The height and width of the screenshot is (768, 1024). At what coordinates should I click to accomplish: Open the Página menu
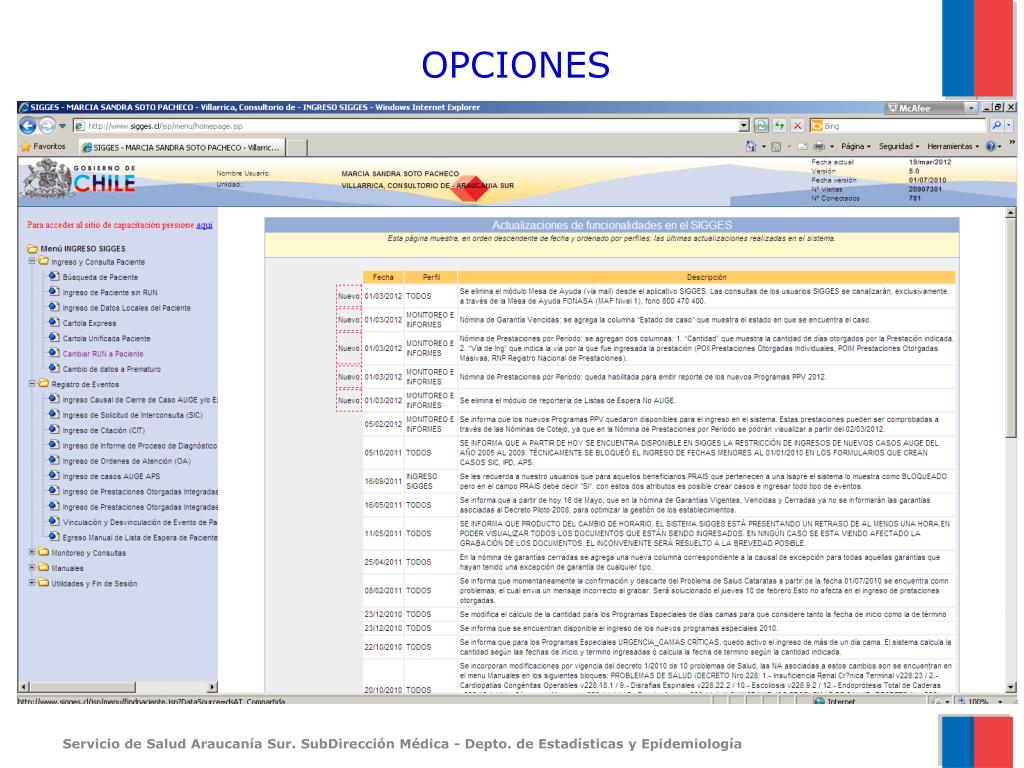pos(856,146)
